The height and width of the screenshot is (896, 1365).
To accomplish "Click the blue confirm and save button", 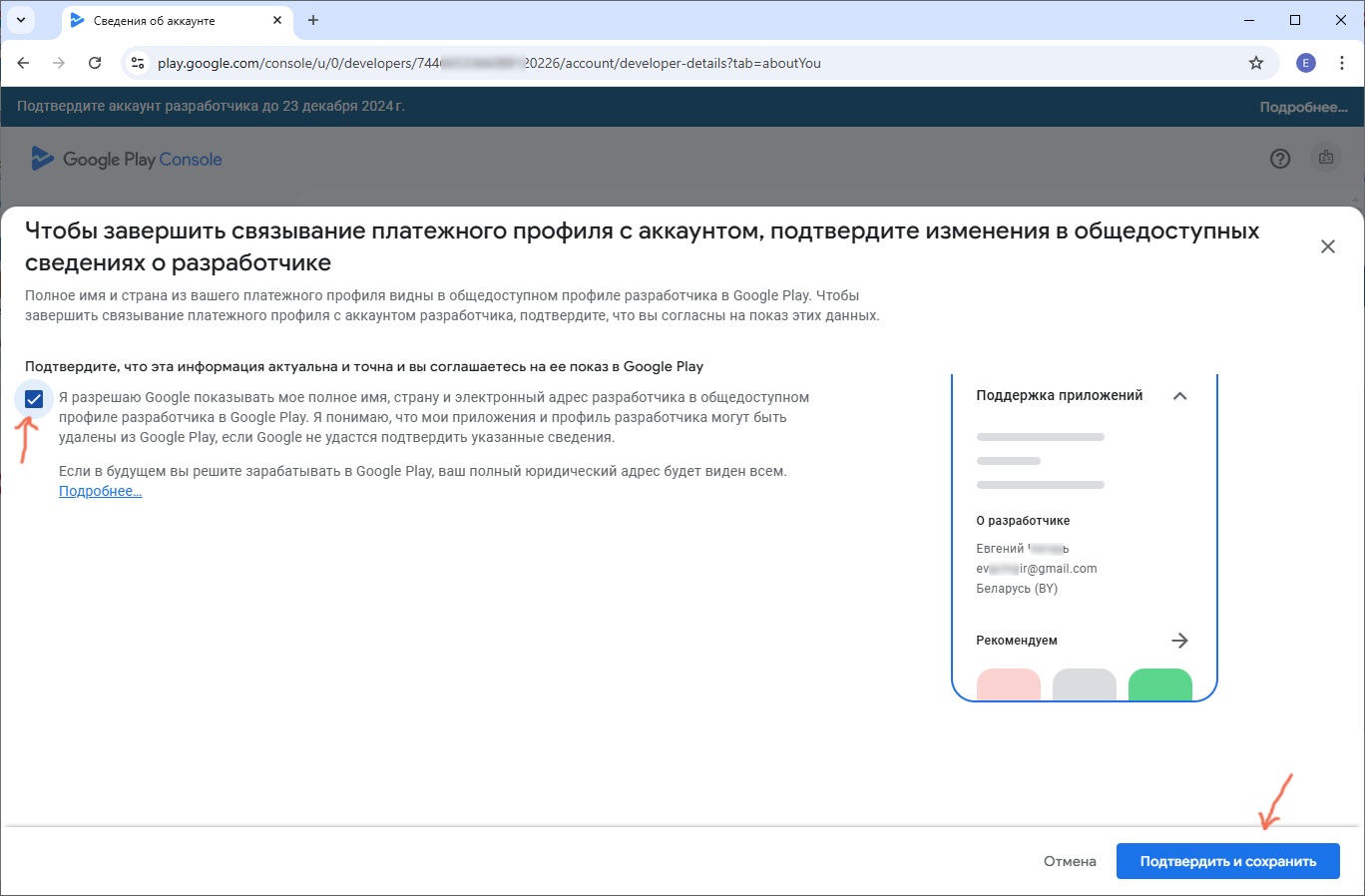I will click(x=1227, y=861).
